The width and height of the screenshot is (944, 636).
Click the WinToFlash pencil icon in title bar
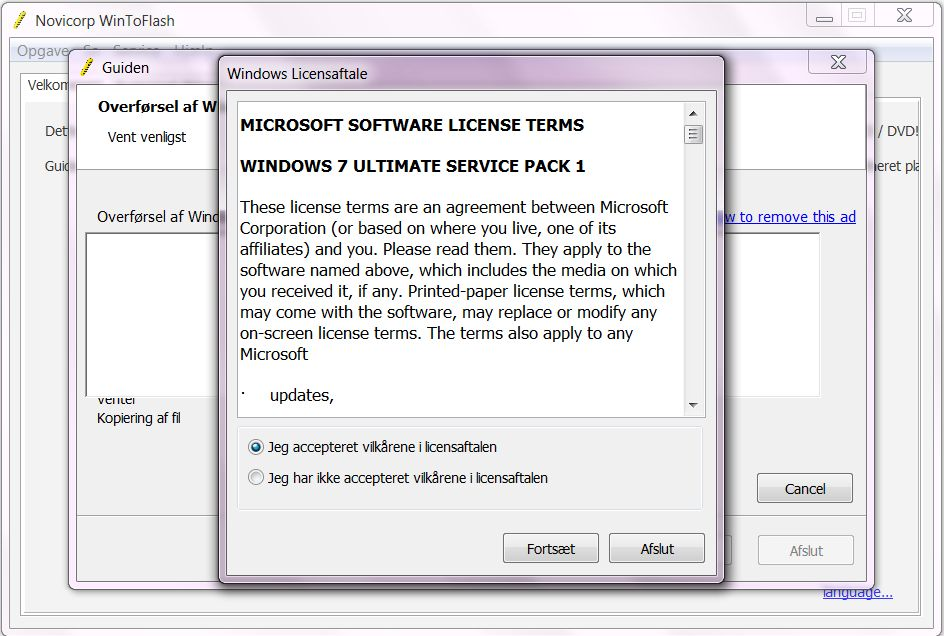(x=20, y=20)
